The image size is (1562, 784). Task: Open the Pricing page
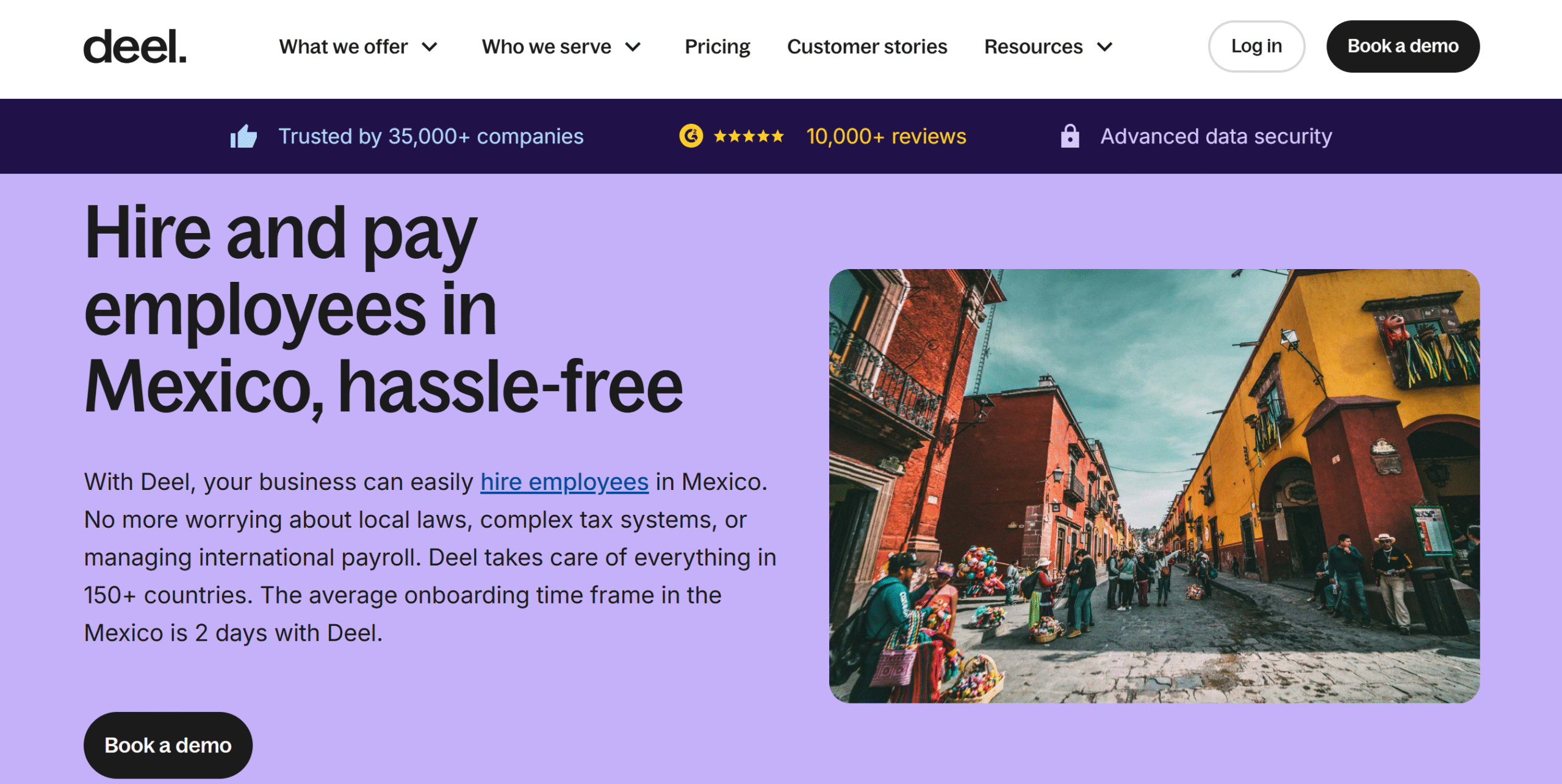pyautogui.click(x=717, y=47)
